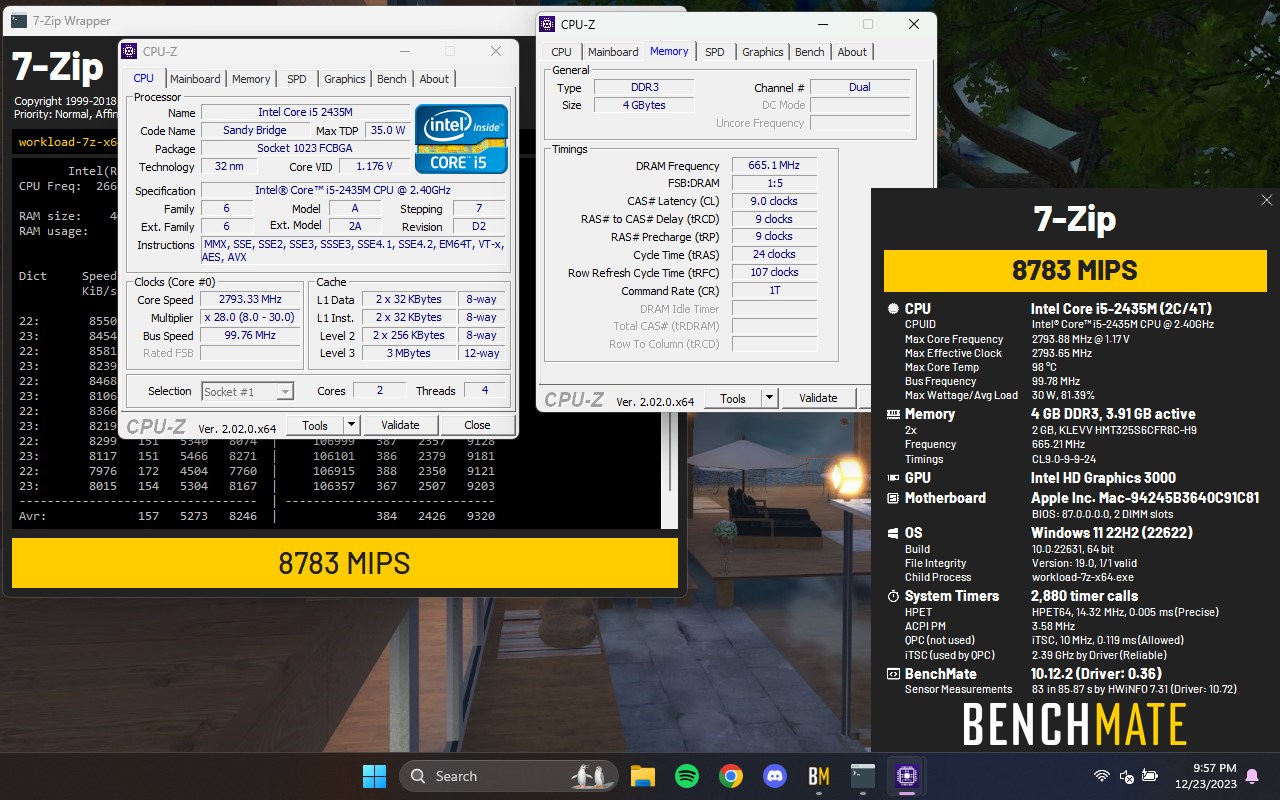Click the CAS# Latency 9.0 clocks value
This screenshot has height=800, width=1280.
click(x=774, y=201)
